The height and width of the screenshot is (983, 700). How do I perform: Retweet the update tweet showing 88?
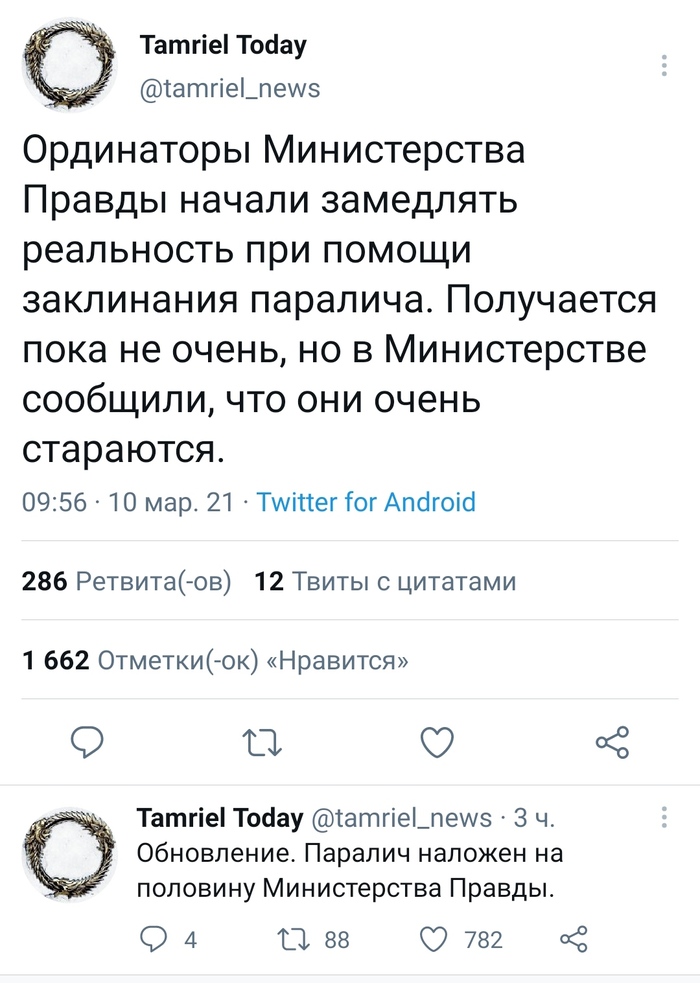coord(313,939)
